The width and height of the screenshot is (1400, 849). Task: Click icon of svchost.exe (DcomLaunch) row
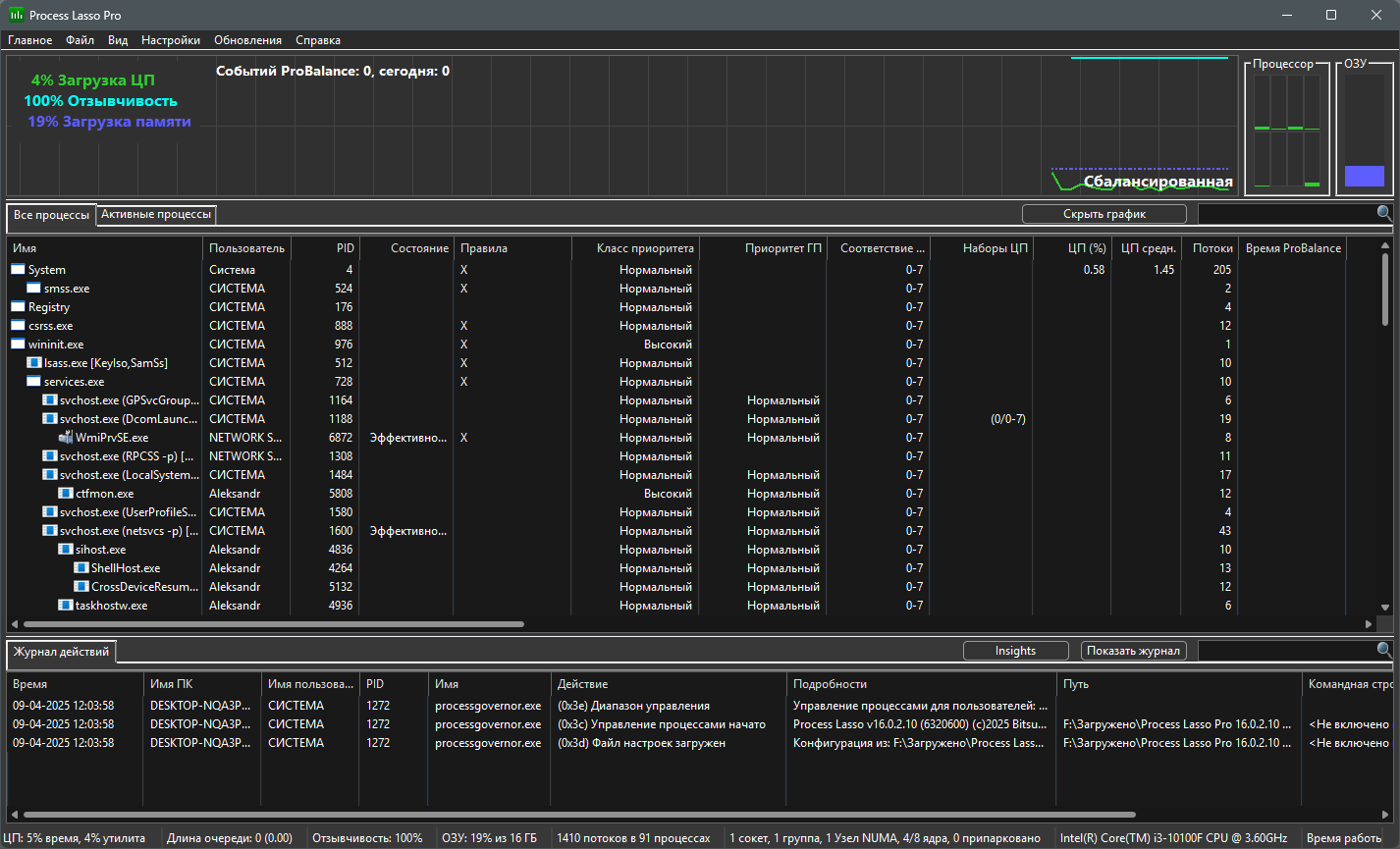49,419
